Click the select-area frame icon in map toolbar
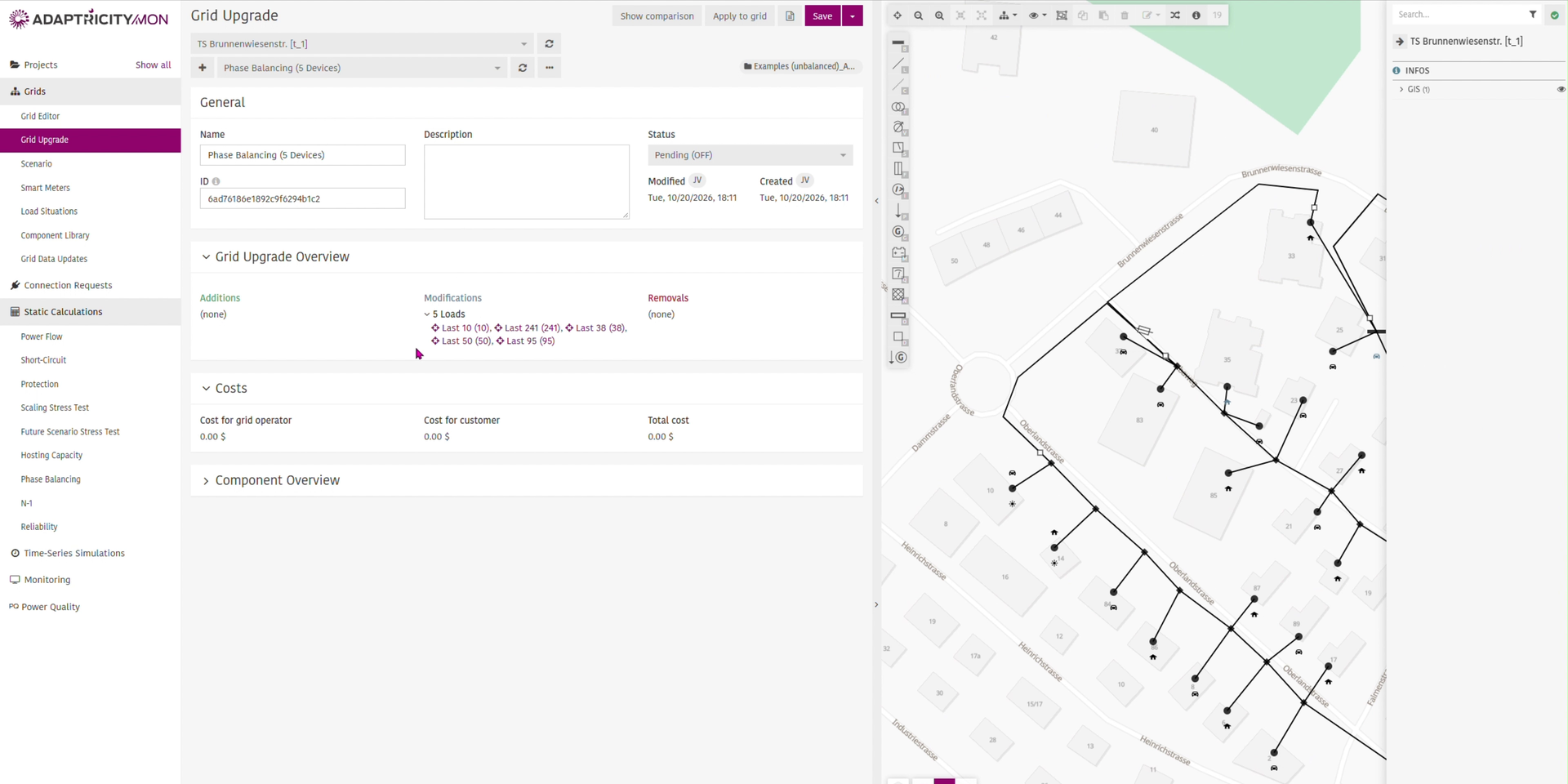 pos(1062,16)
